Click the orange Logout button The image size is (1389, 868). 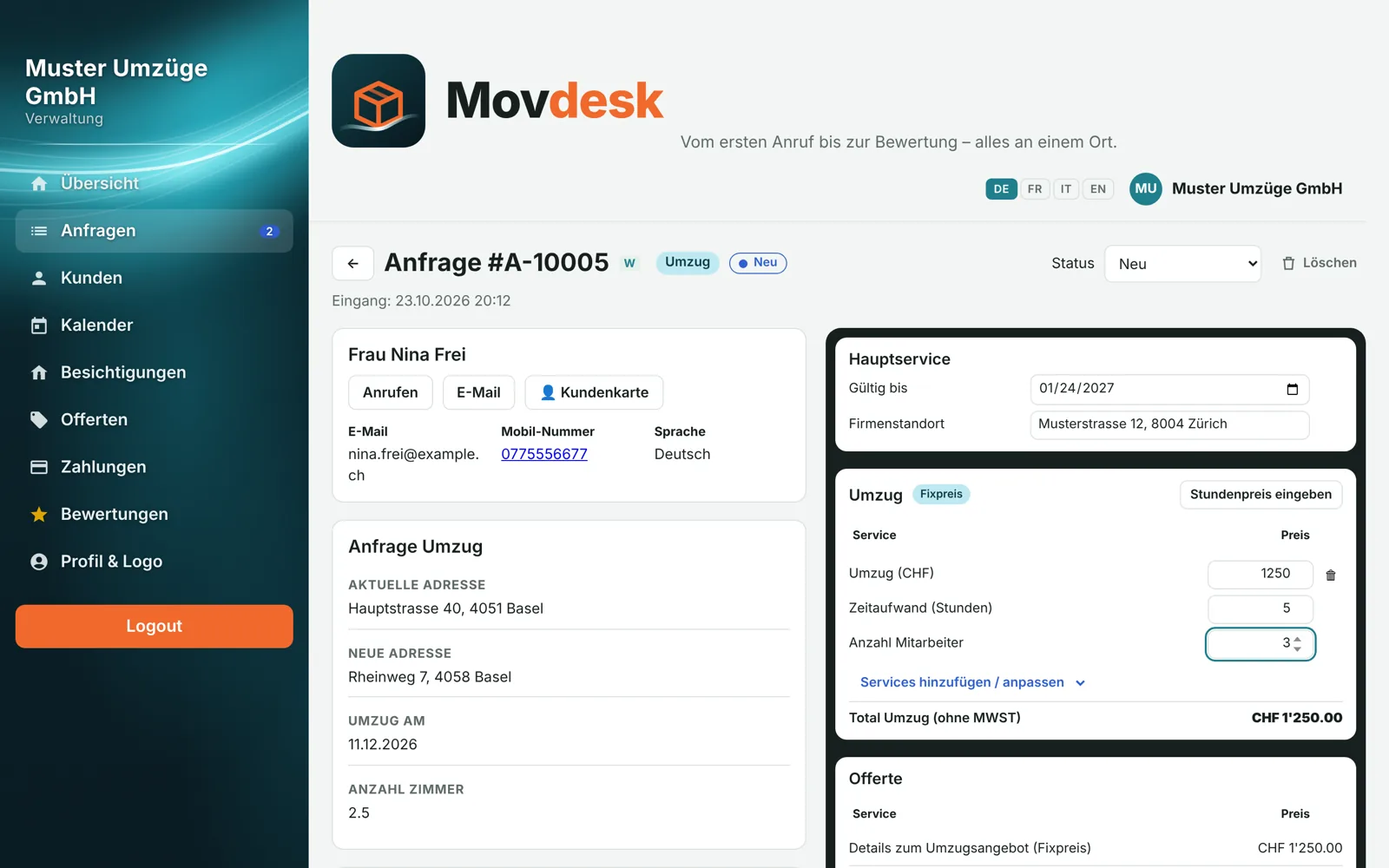pos(154,627)
